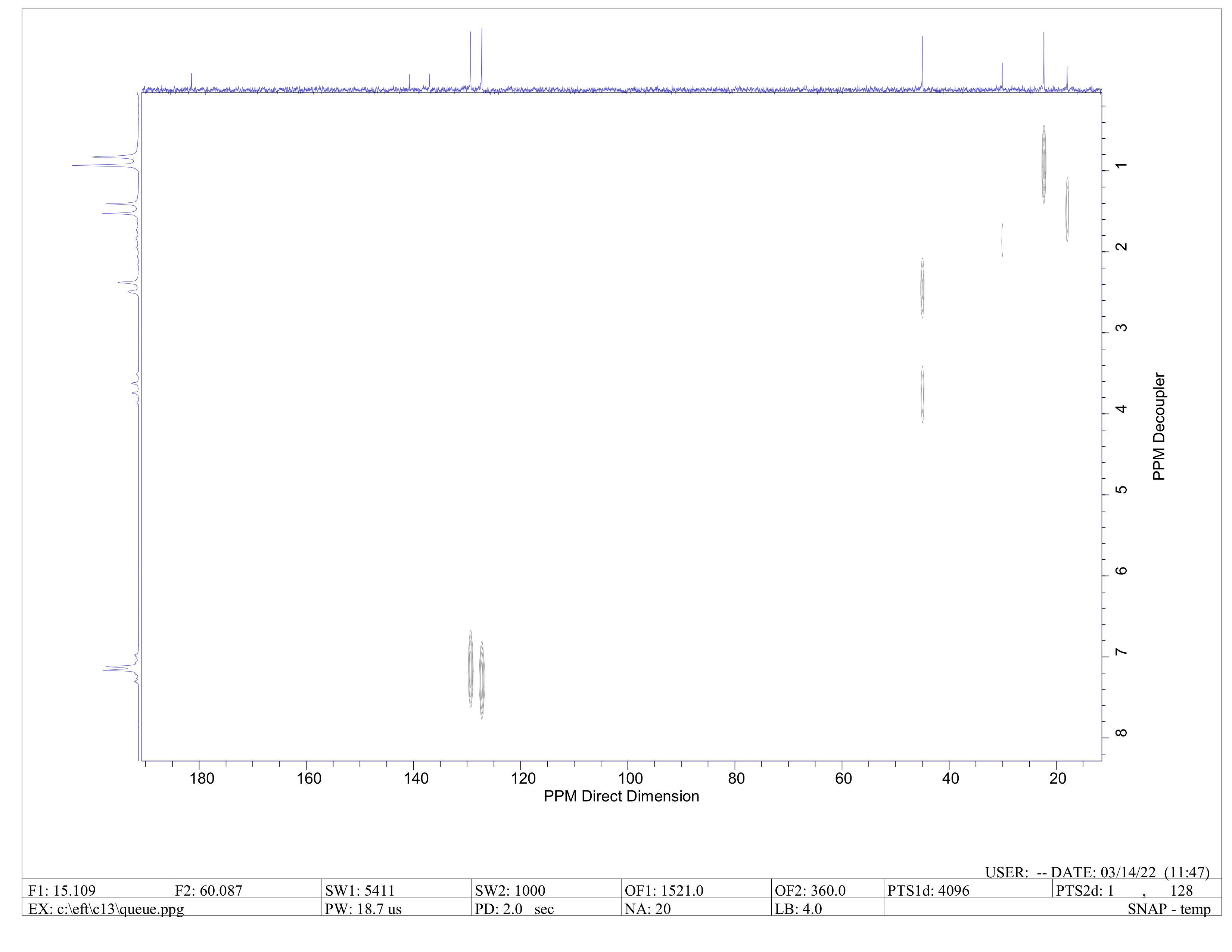The height and width of the screenshot is (952, 1232).
Task: Click the aromatic proton peaks near 7.1 ppm
Action: click(x=121, y=668)
